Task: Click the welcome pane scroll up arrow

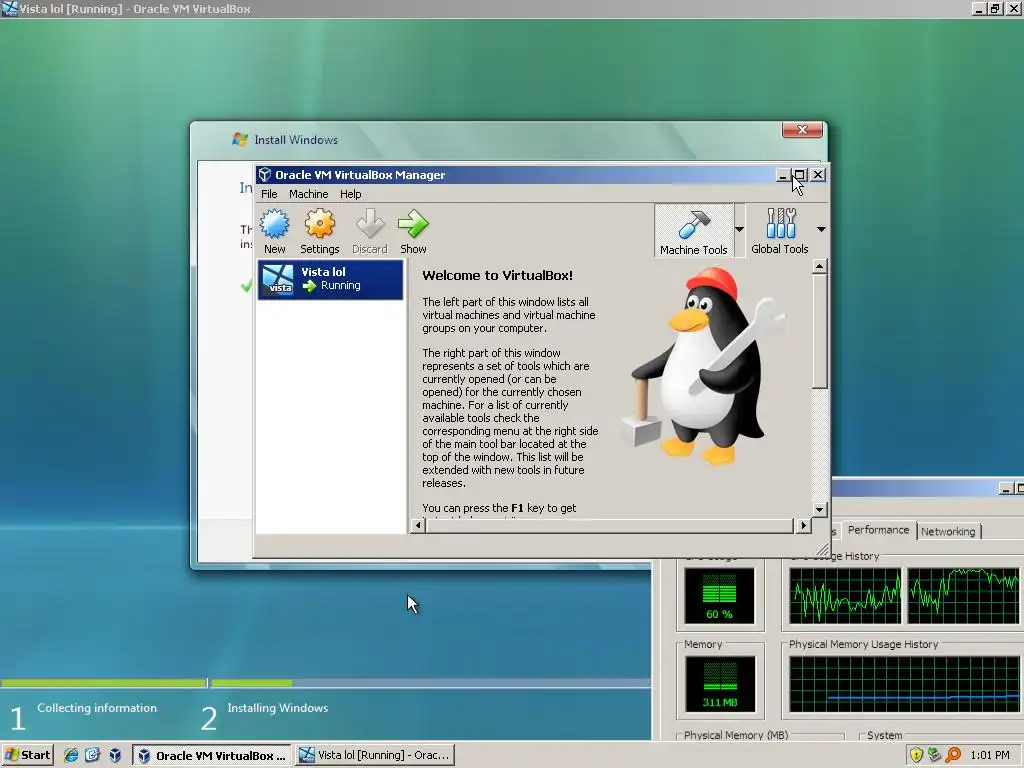Action: (x=820, y=266)
